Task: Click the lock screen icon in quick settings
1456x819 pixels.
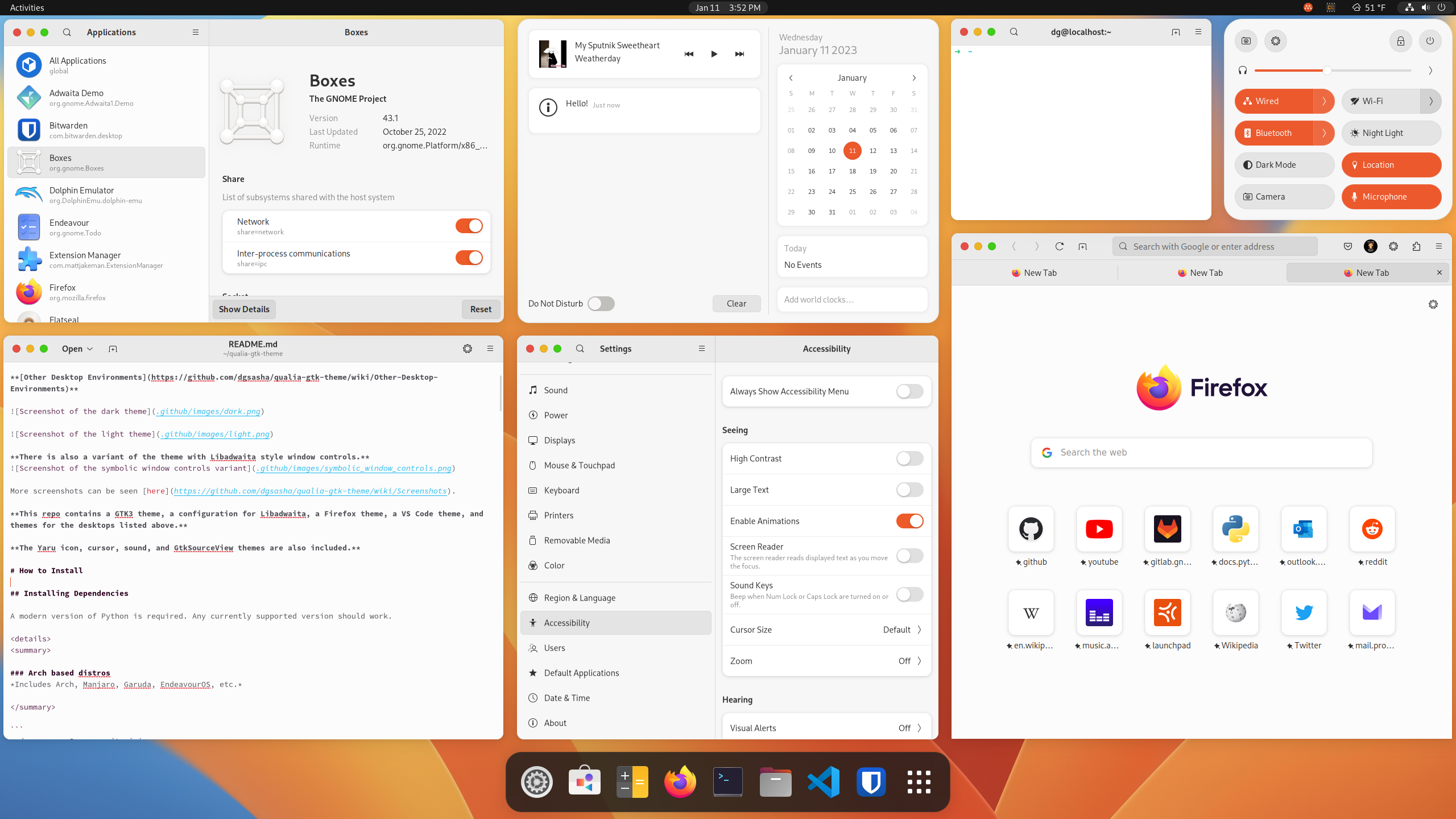Action: point(1401,41)
